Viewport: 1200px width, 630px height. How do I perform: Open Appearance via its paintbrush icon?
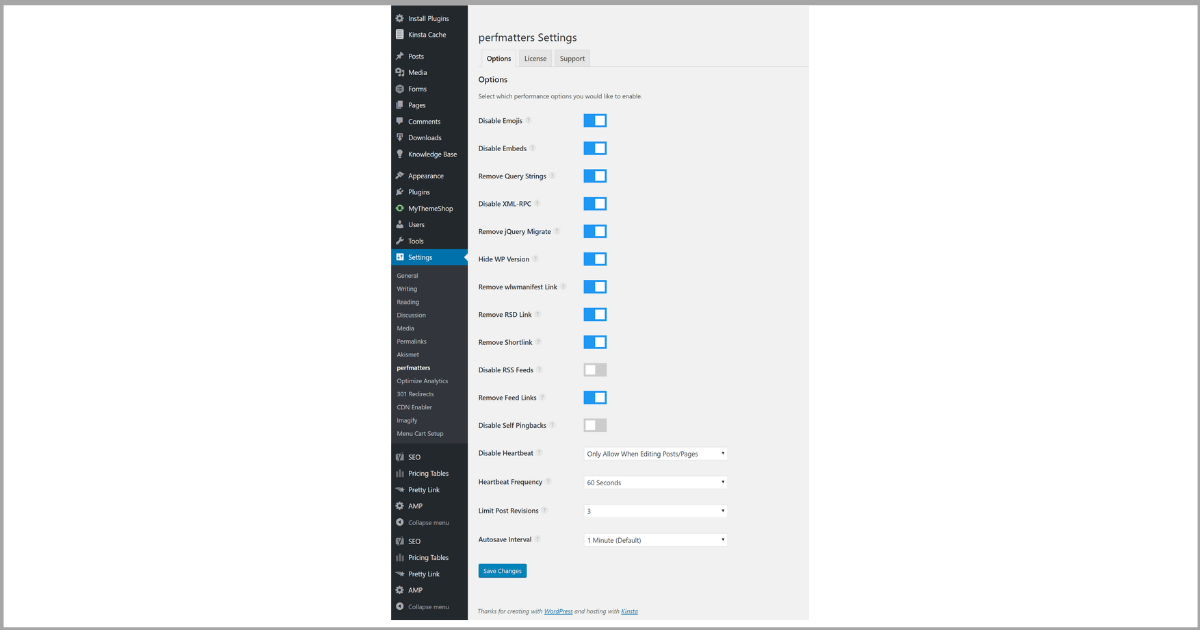400,176
